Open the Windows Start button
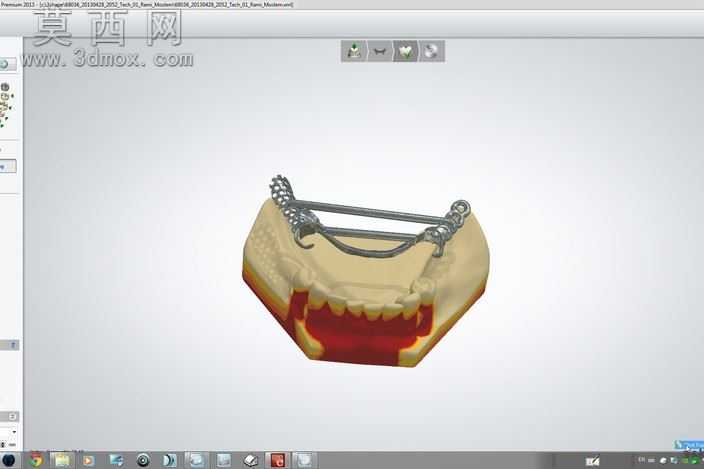The height and width of the screenshot is (469, 704). [8, 460]
